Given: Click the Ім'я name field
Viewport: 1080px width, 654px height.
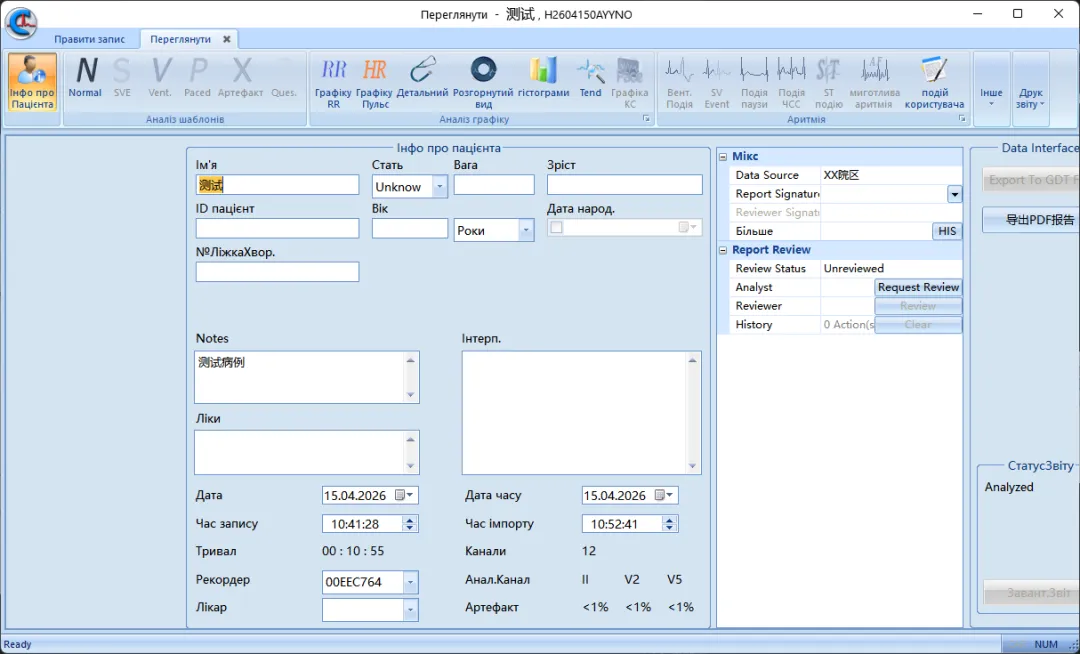Looking at the screenshot, I should (277, 184).
